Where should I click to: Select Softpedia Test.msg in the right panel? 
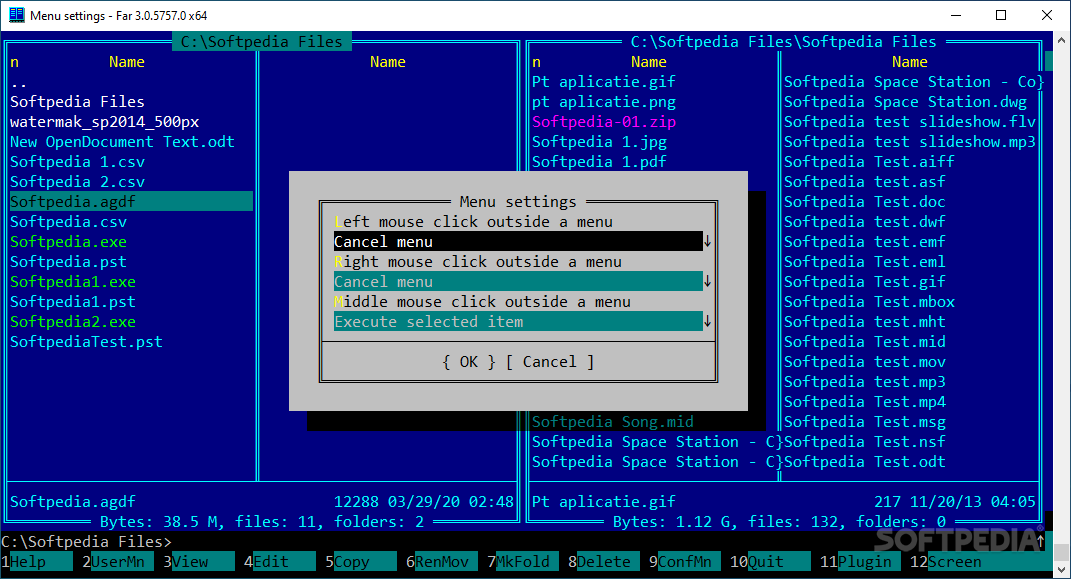[x=865, y=421]
